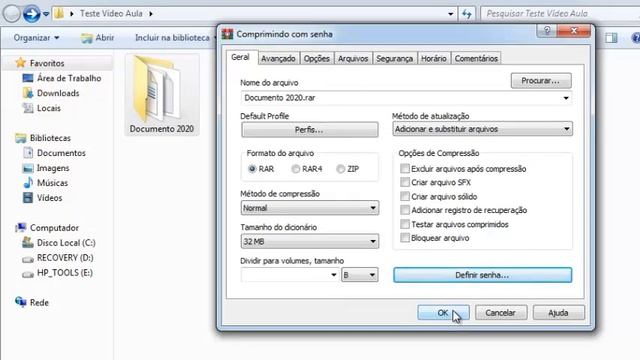Switch to the Comentários tab
This screenshot has width=640, height=360.
(x=476, y=58)
